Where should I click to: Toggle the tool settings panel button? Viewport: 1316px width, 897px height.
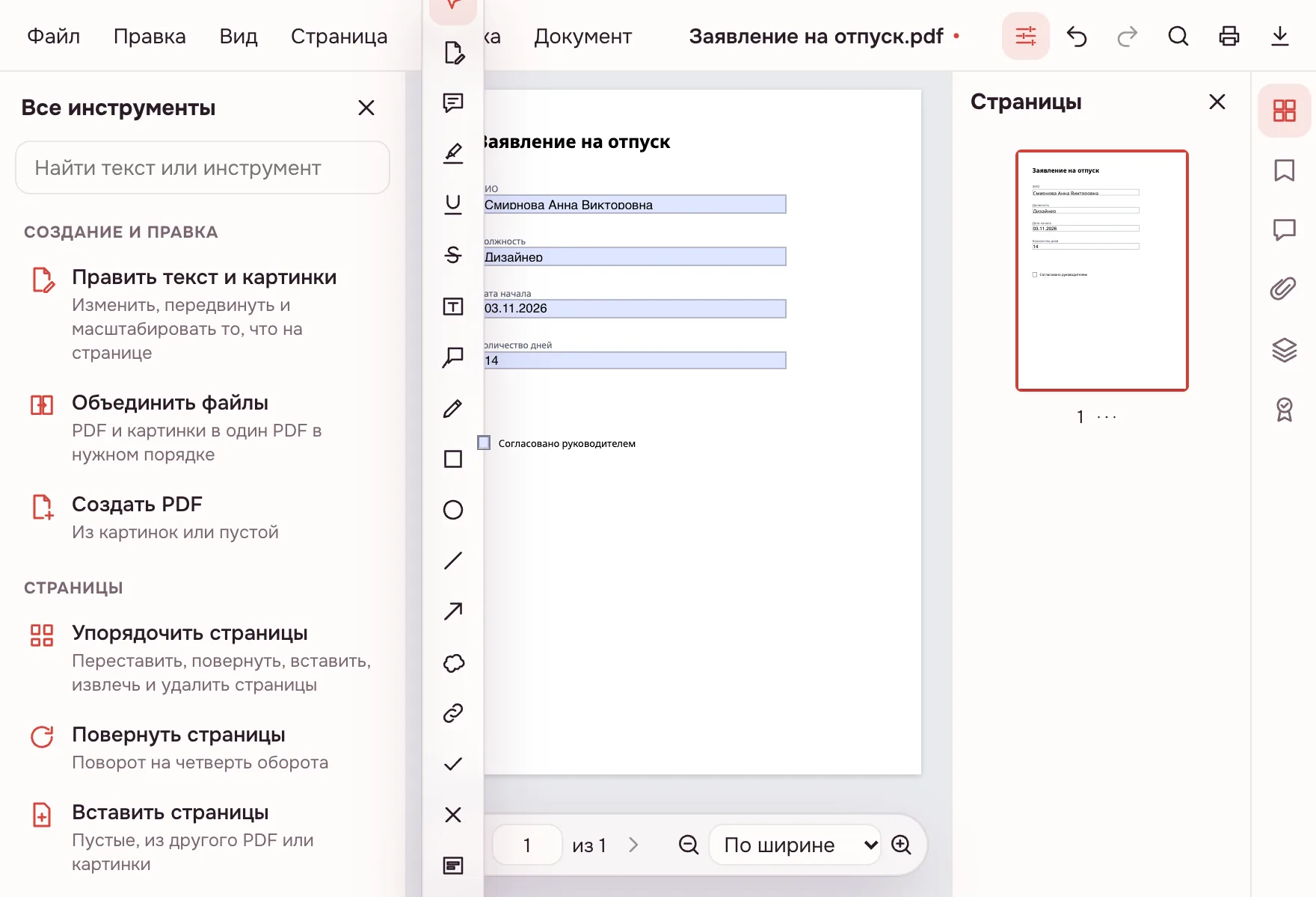(x=1026, y=36)
